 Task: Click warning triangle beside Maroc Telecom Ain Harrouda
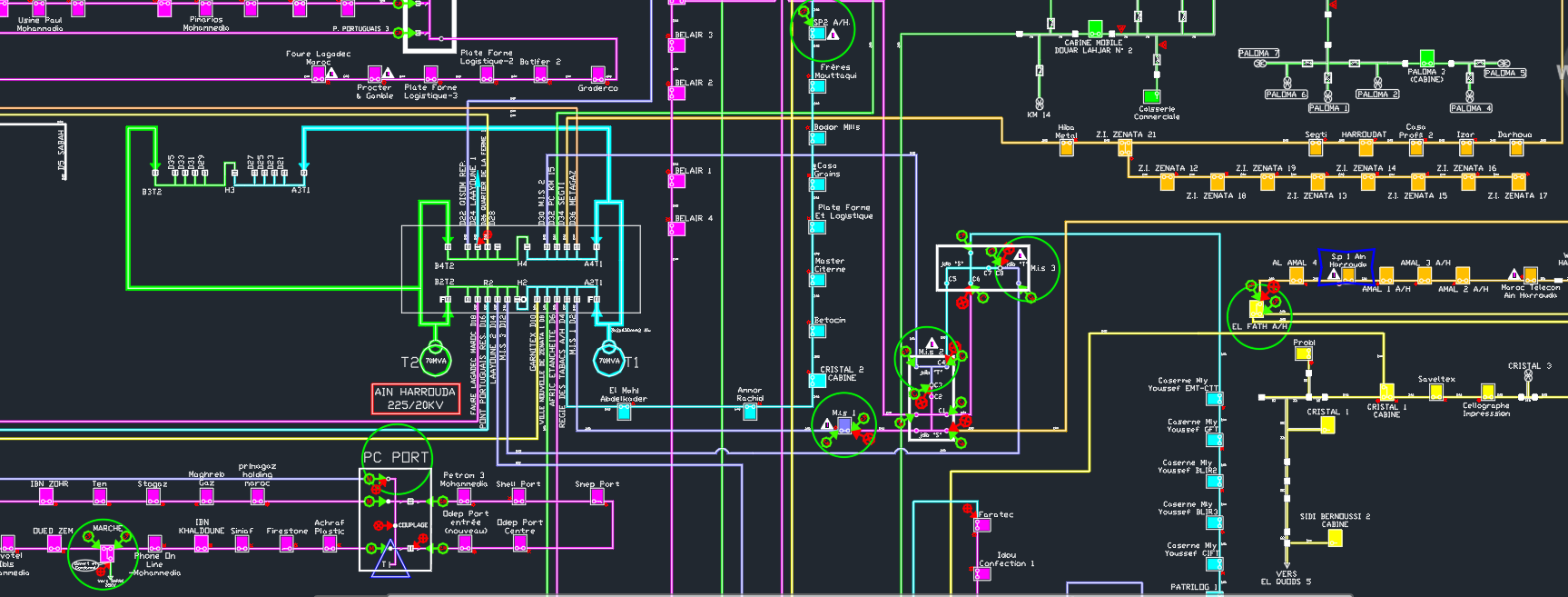coord(1514,274)
